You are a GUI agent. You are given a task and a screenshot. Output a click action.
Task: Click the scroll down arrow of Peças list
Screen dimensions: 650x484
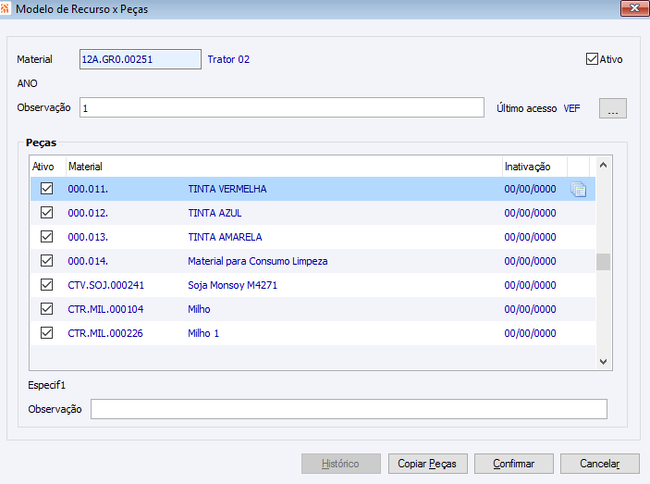click(603, 362)
